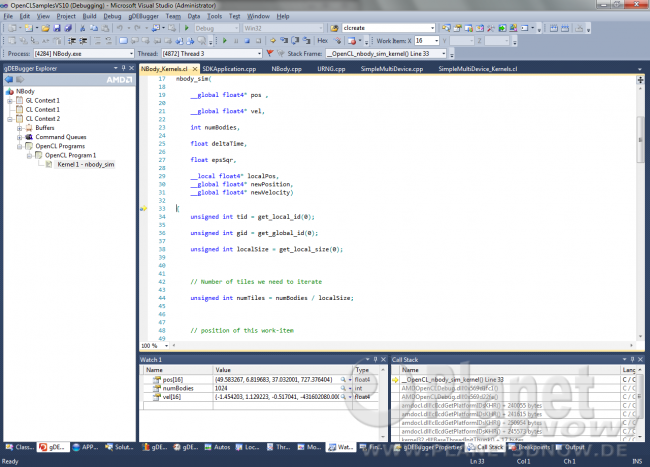The height and width of the screenshot is (467, 650).
Task: Step out of the function with the debug icon
Action: click(x=306, y=41)
